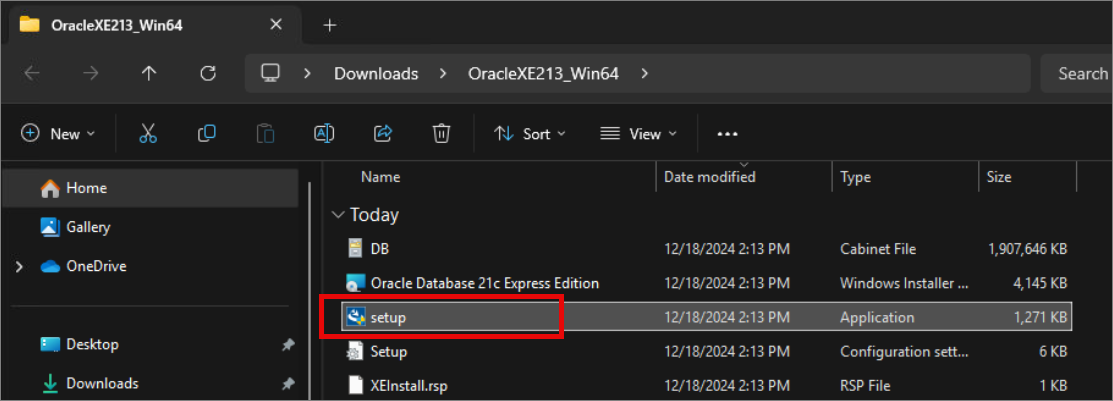1113x401 pixels.
Task: Click the Application type cell
Action: click(x=877, y=317)
